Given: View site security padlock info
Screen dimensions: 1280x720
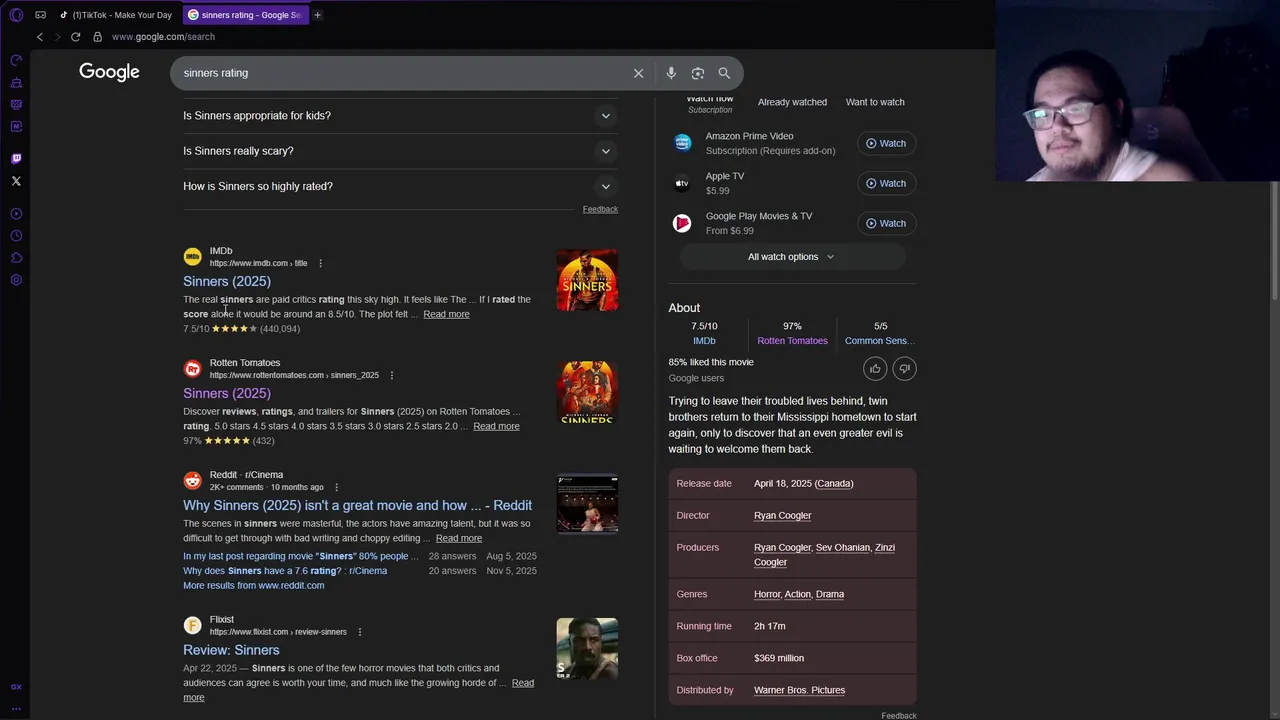Looking at the screenshot, I should pyautogui.click(x=97, y=37).
